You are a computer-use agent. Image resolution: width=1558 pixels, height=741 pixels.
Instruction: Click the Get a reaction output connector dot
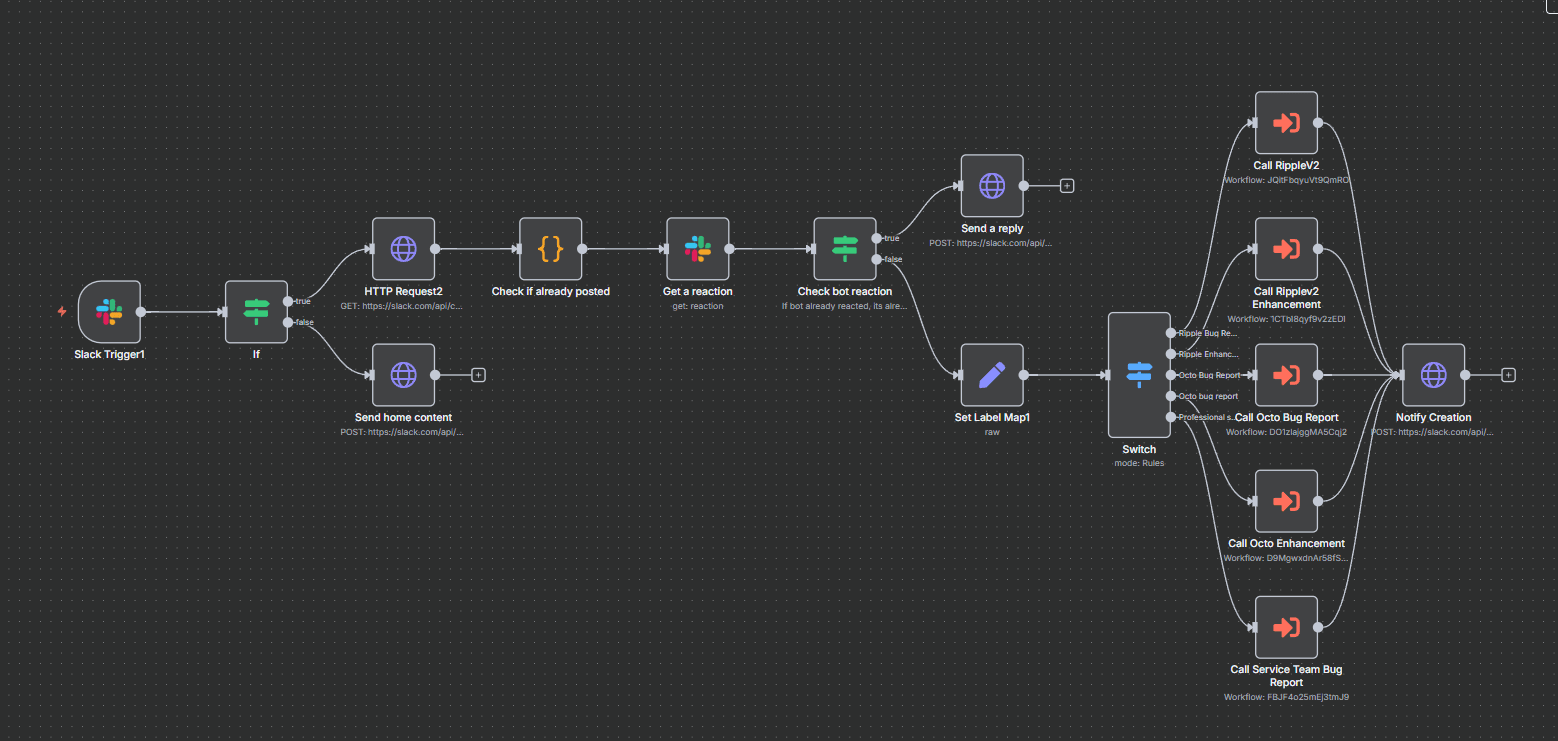(x=730, y=249)
